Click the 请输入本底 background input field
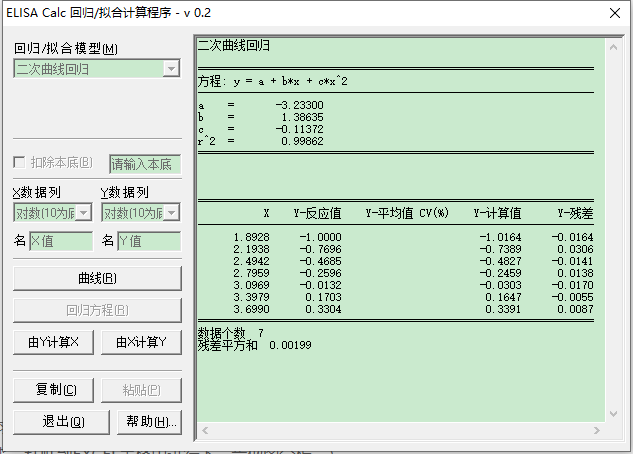633x454 pixels. click(145, 164)
